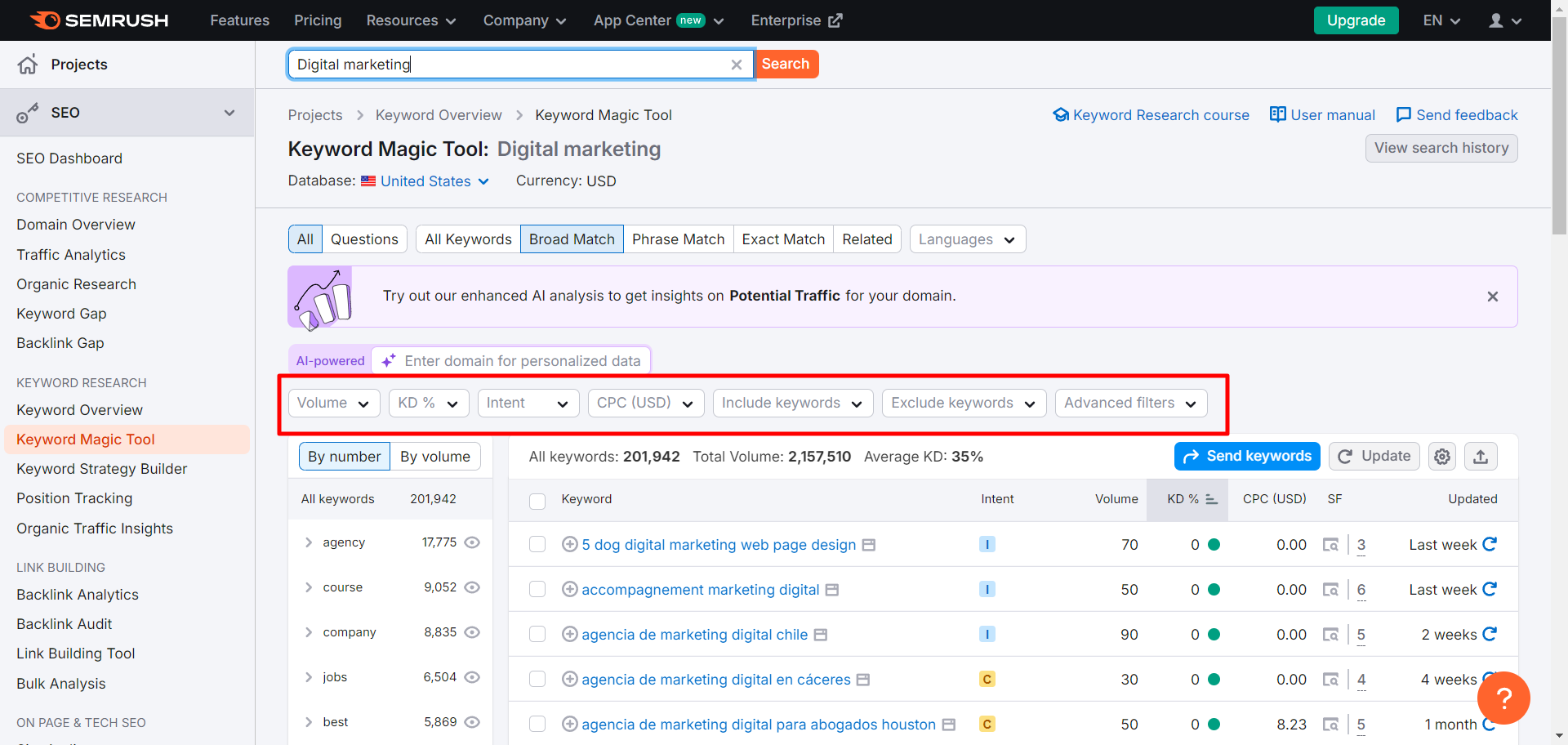Click the AI sparkle icon in domain field
1568x745 pixels.
click(x=389, y=360)
